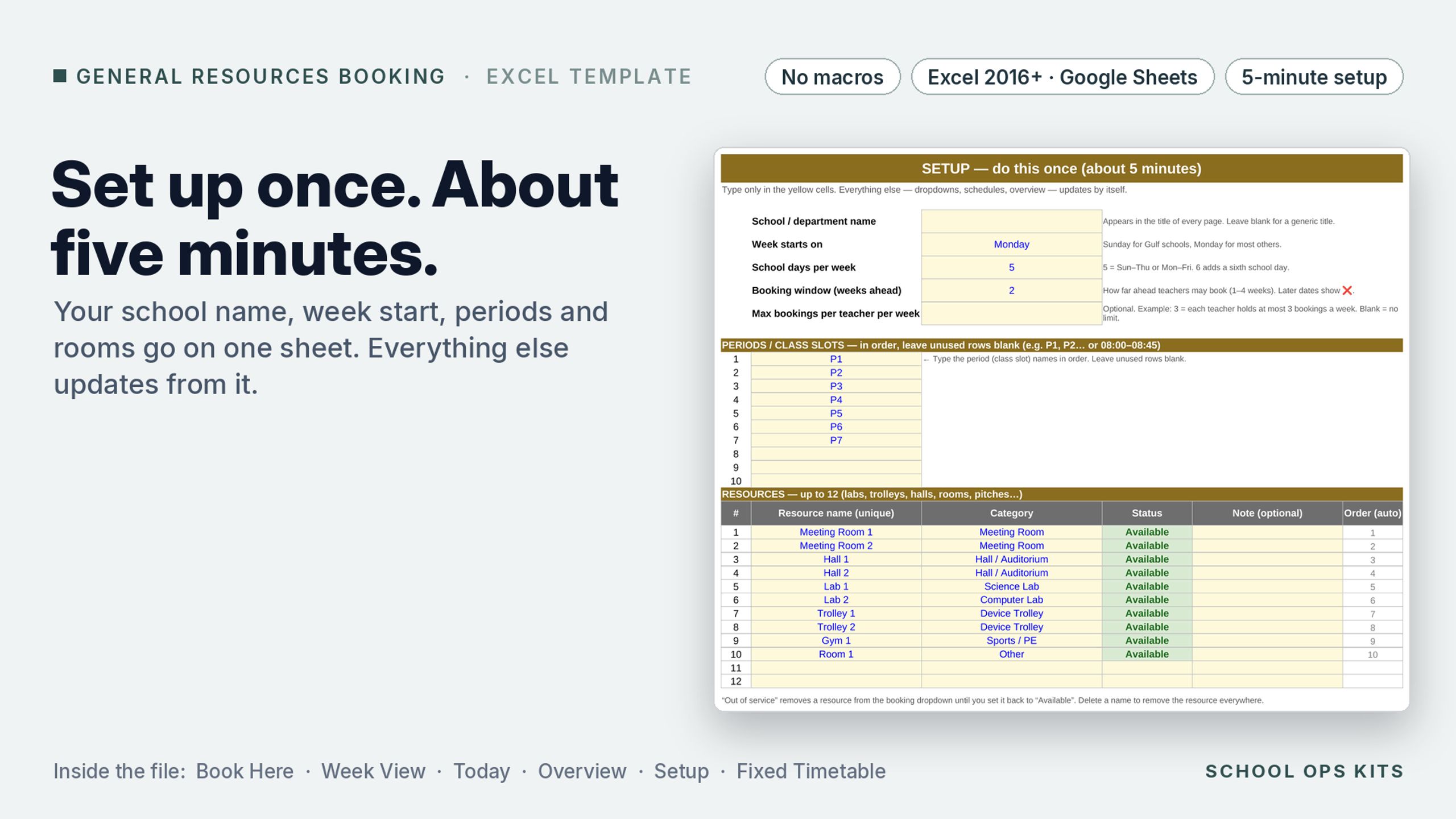
Task: Open the 'Science Lab' category cell
Action: click(1011, 586)
